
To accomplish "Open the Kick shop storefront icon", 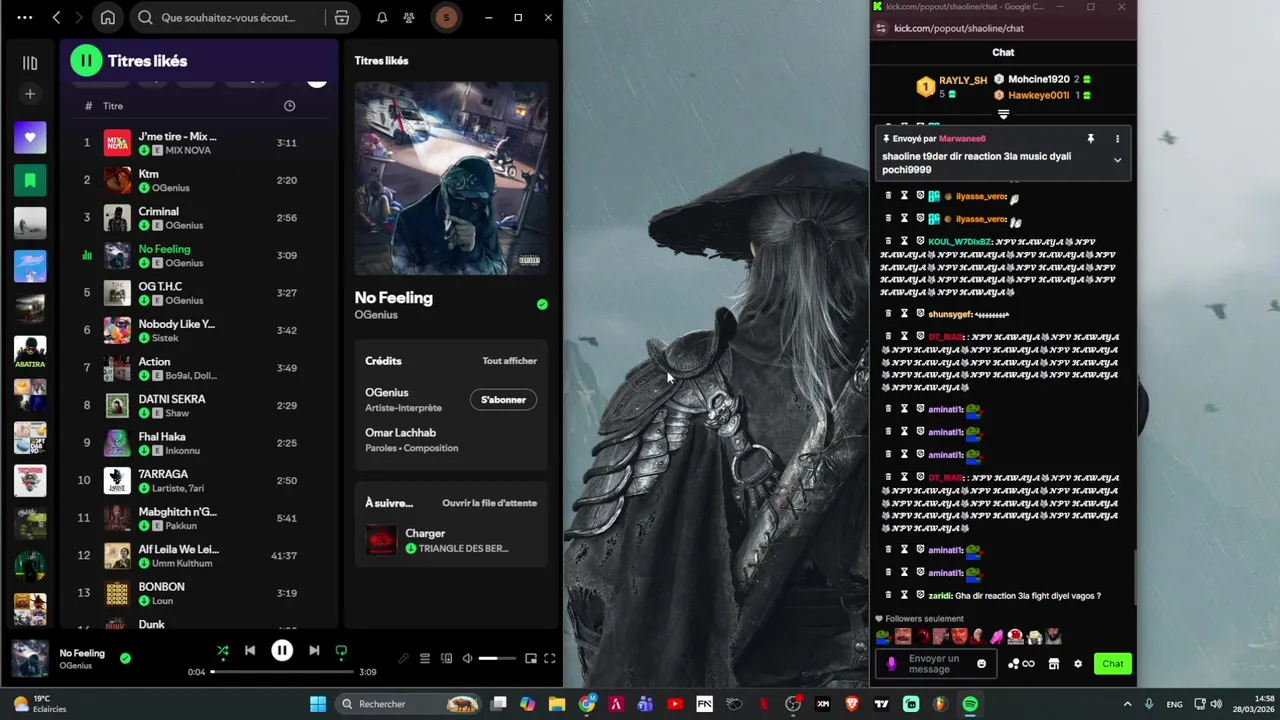I will (1053, 664).
